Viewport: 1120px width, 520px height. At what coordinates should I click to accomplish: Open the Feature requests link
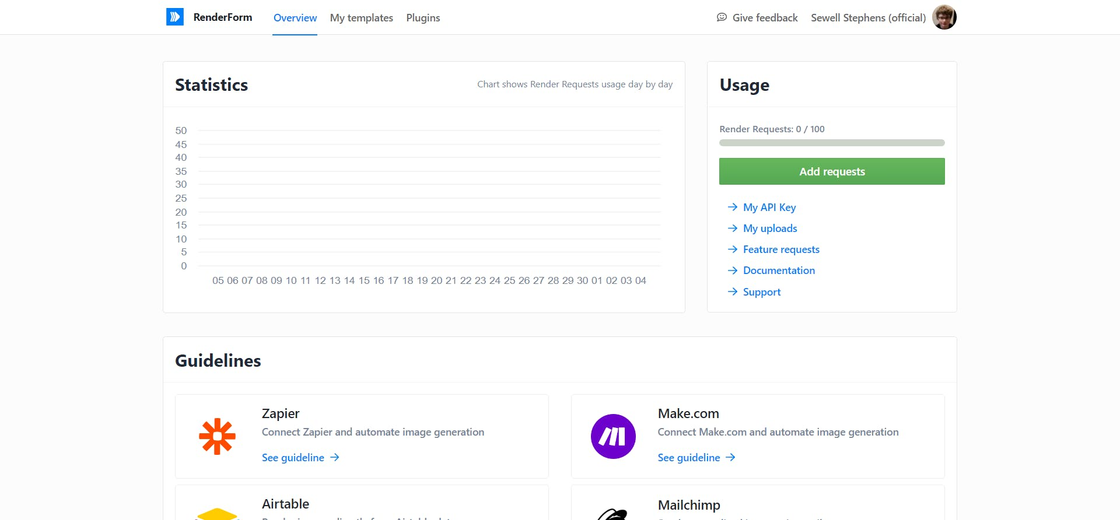pos(781,250)
